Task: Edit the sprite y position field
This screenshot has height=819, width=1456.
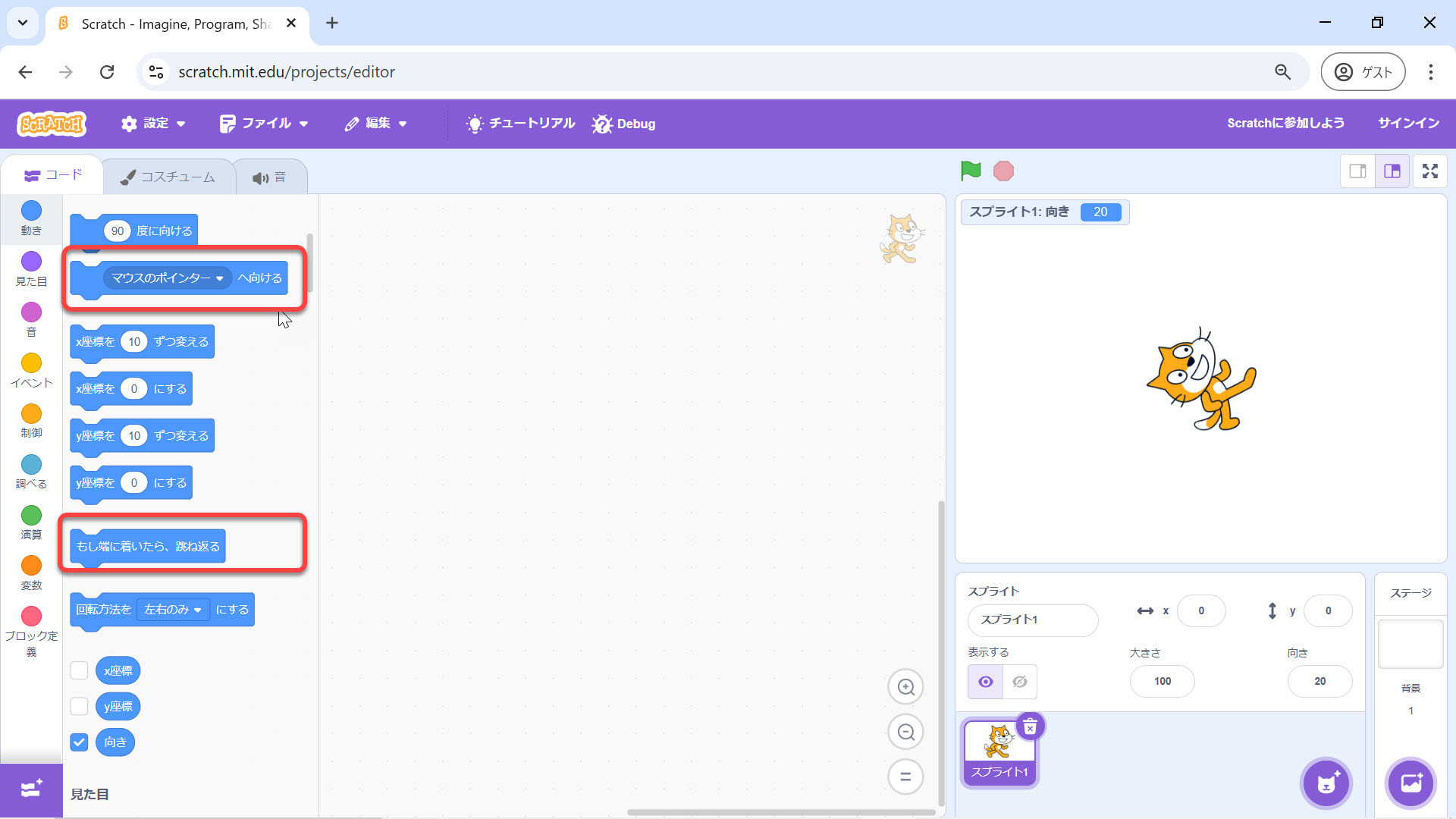Action: 1328,610
